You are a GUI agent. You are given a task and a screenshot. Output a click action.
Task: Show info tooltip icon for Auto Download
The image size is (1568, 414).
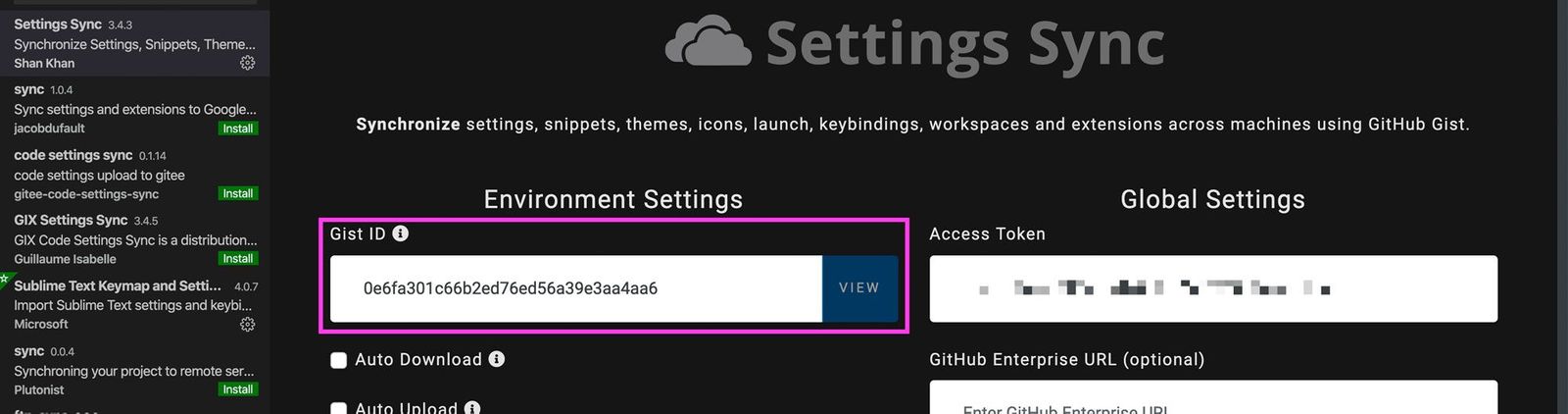coord(497,359)
